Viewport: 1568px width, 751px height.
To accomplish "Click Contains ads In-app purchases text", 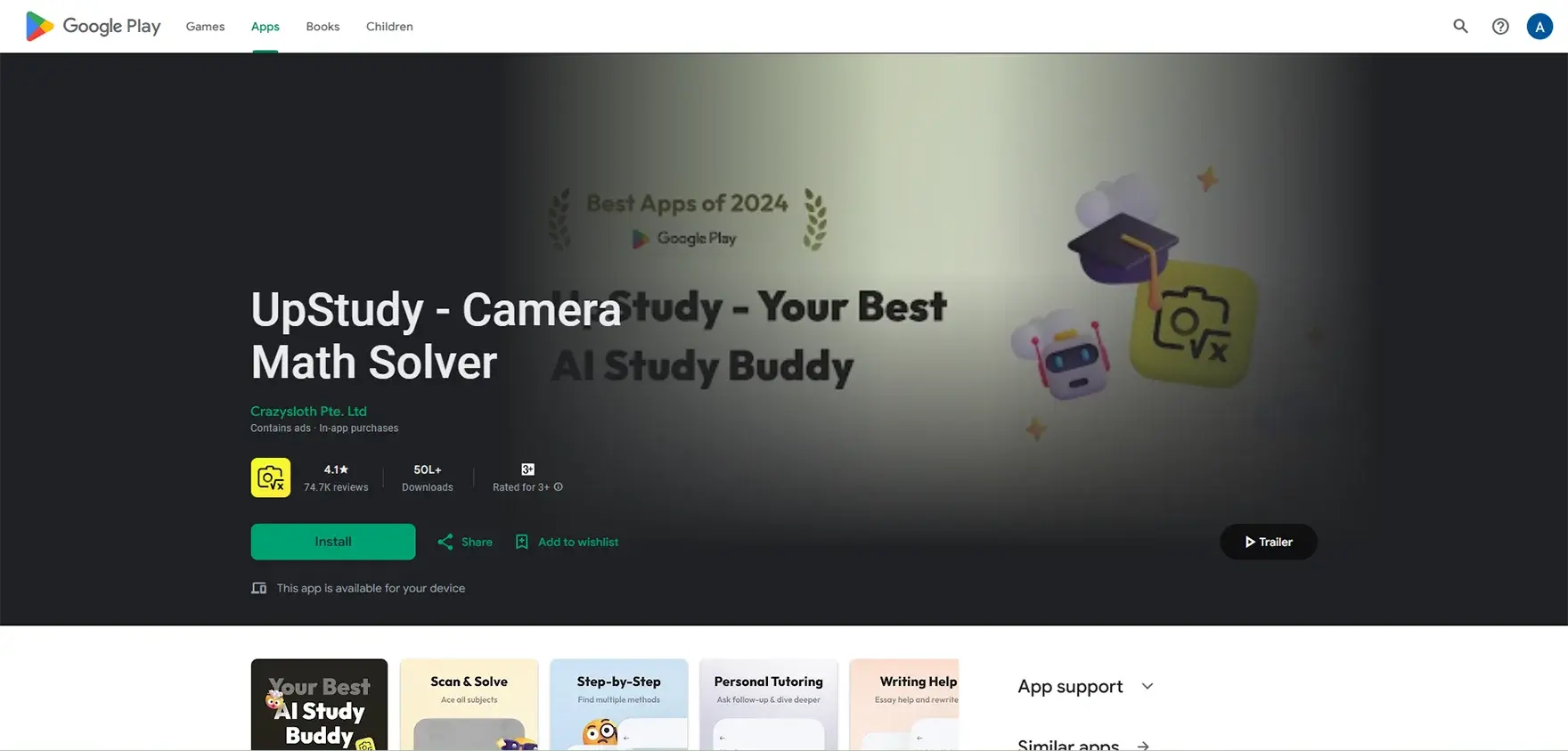I will [x=324, y=429].
